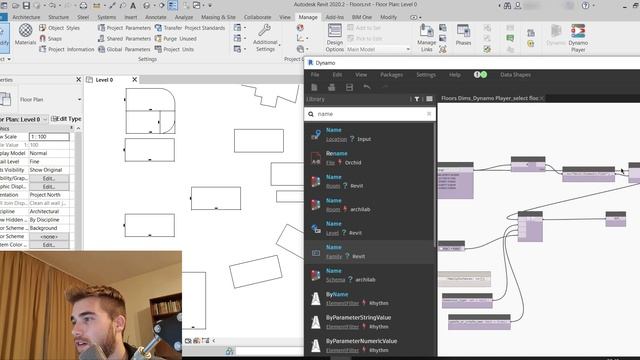Screen dimensions: 640x360
Task: Open Project Units
Action: pyautogui.click(x=174, y=49)
